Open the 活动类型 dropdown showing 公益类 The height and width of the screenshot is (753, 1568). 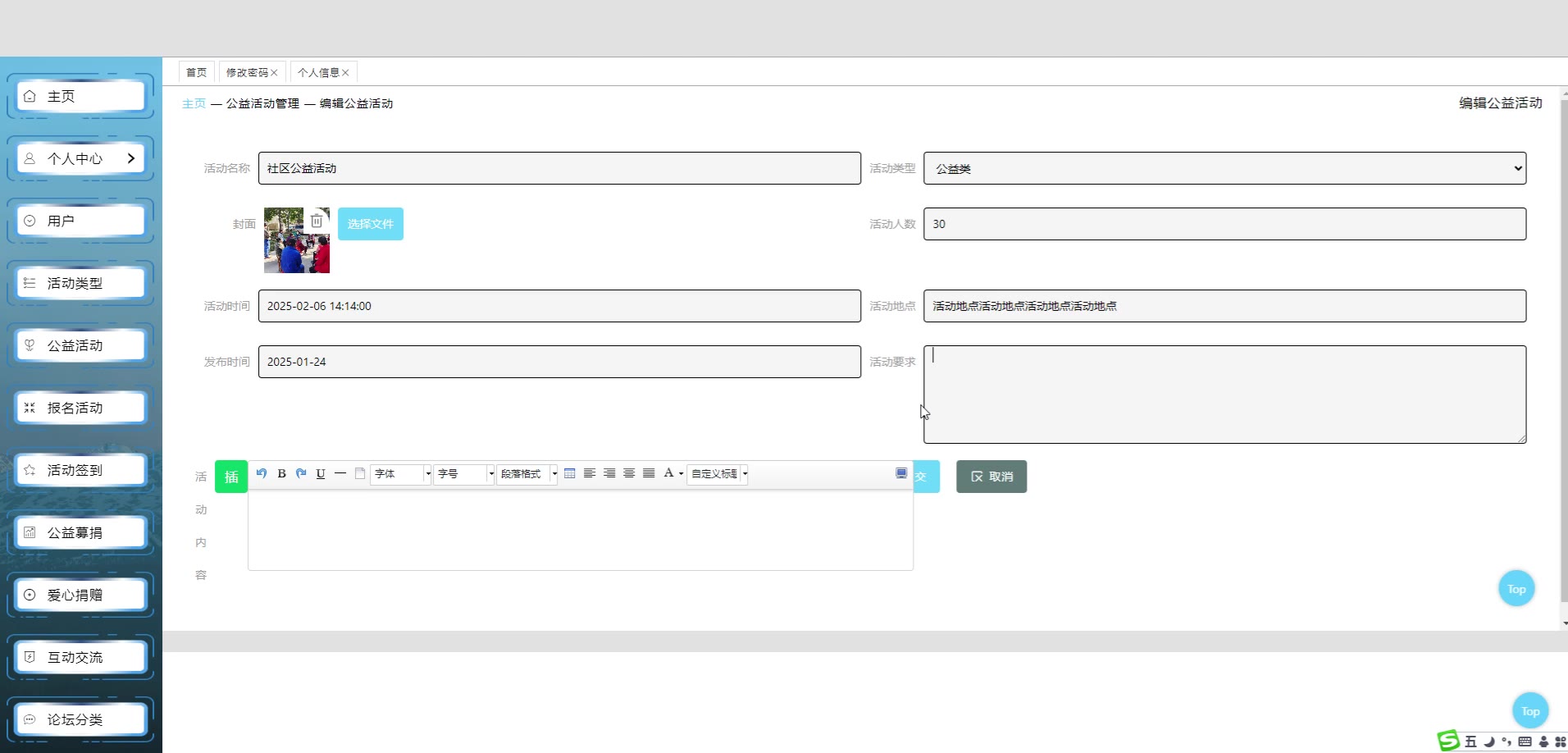(1224, 168)
